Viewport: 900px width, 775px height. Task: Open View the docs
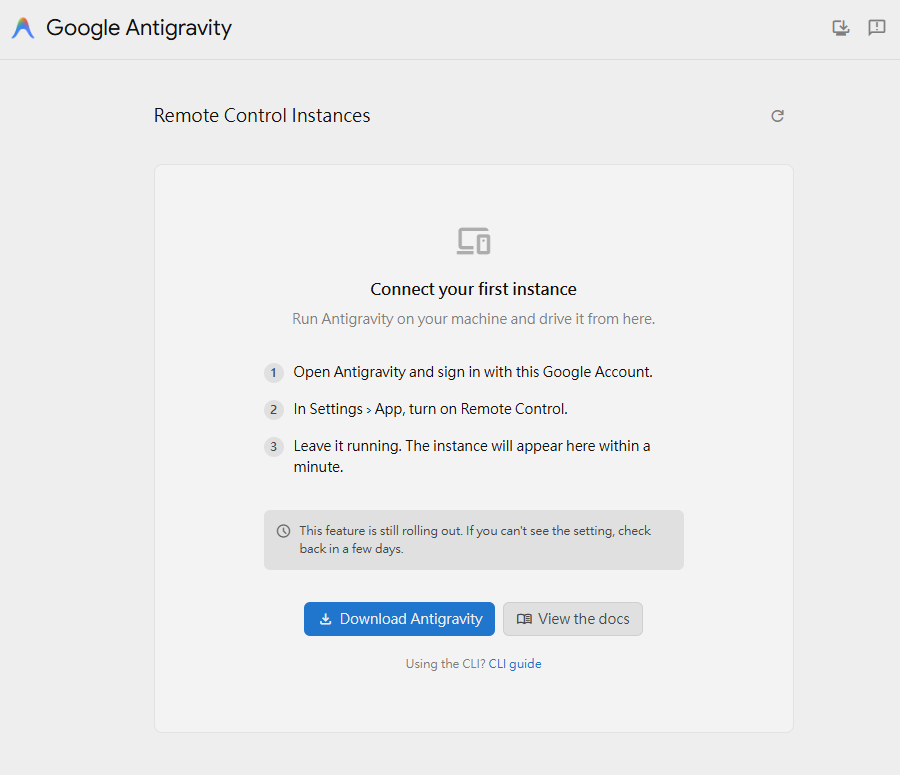tap(573, 619)
